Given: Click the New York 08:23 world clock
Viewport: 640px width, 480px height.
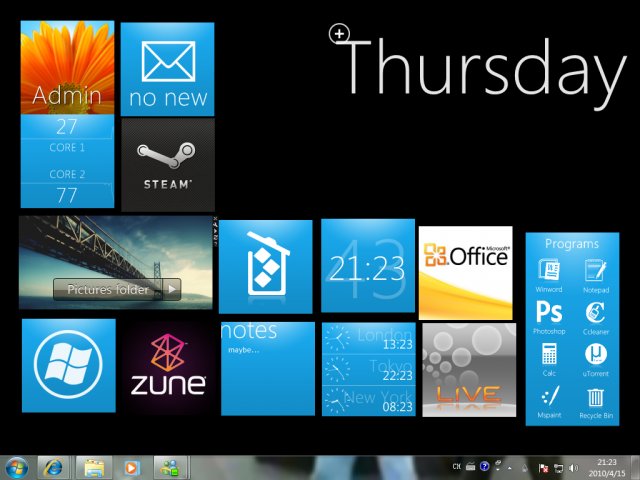Looking at the screenshot, I should [x=369, y=400].
